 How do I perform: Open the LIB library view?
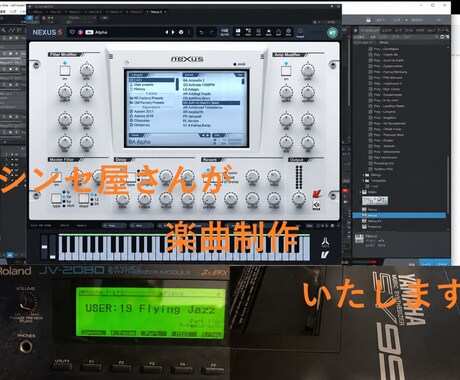(238, 32)
